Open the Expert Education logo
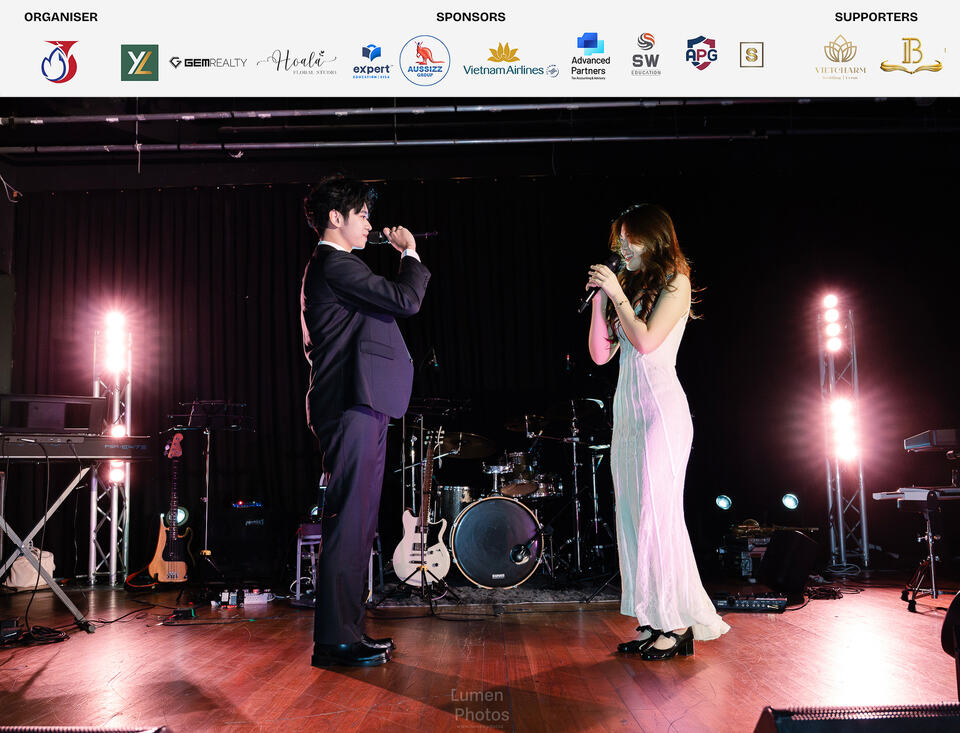960x733 pixels. point(372,62)
